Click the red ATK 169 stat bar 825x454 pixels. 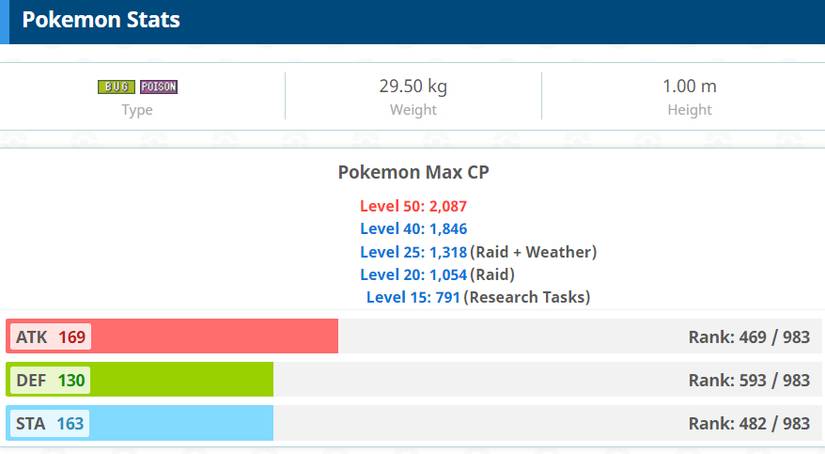[172, 336]
